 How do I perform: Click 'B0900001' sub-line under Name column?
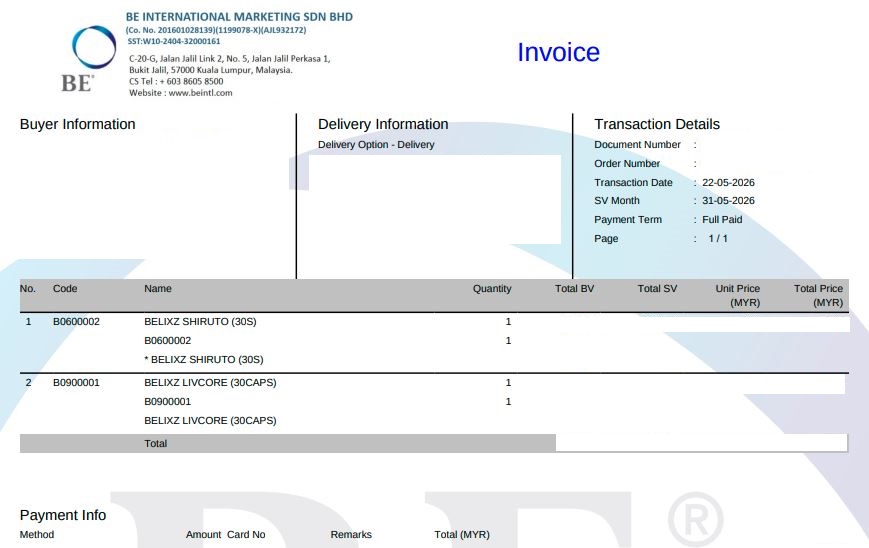coord(167,402)
